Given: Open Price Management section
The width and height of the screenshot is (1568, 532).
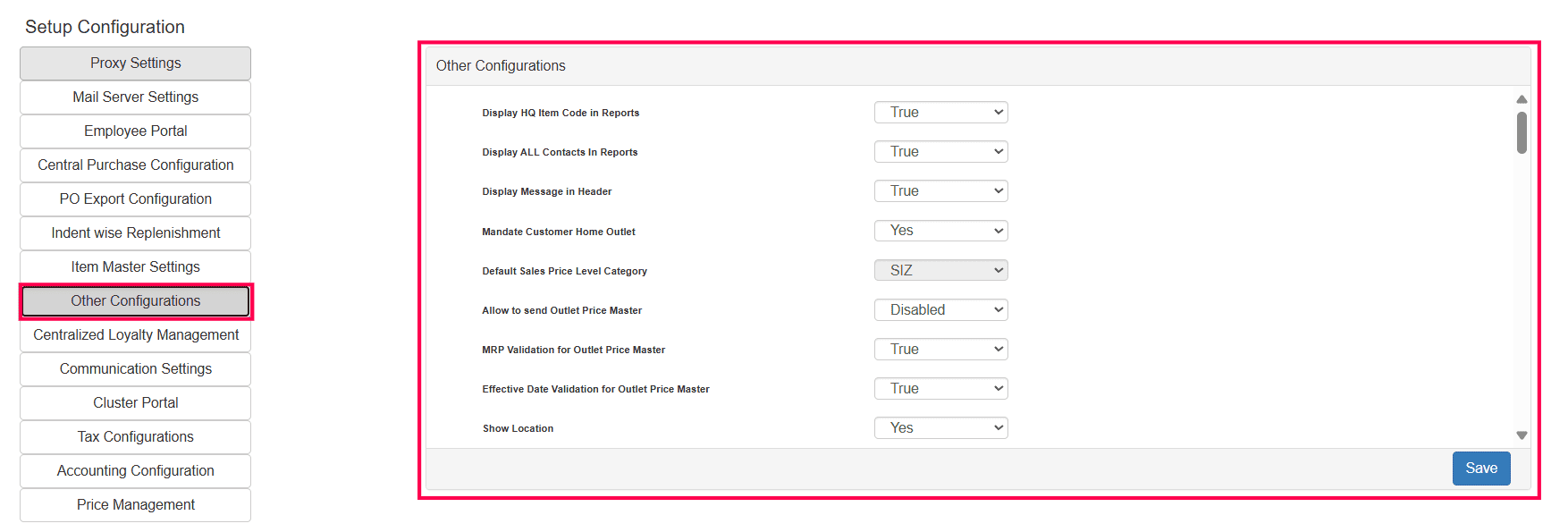Looking at the screenshot, I should [x=136, y=505].
